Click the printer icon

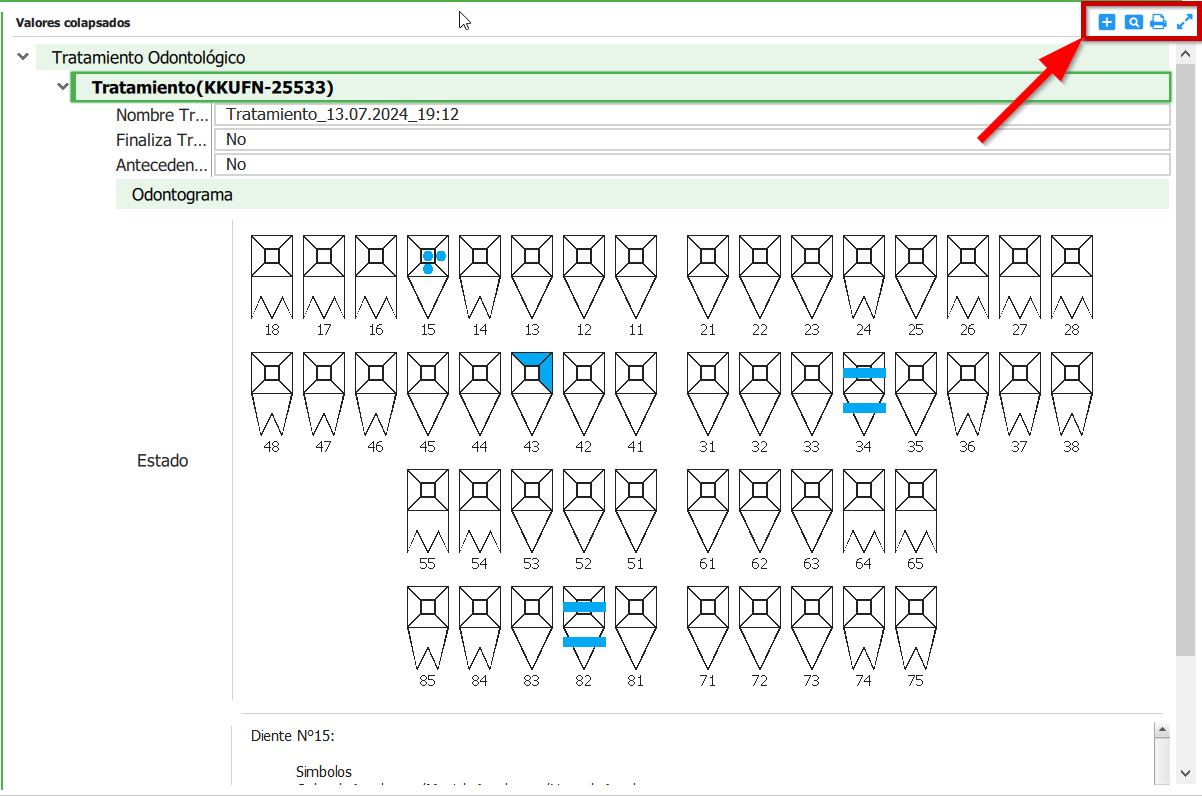(x=1158, y=22)
